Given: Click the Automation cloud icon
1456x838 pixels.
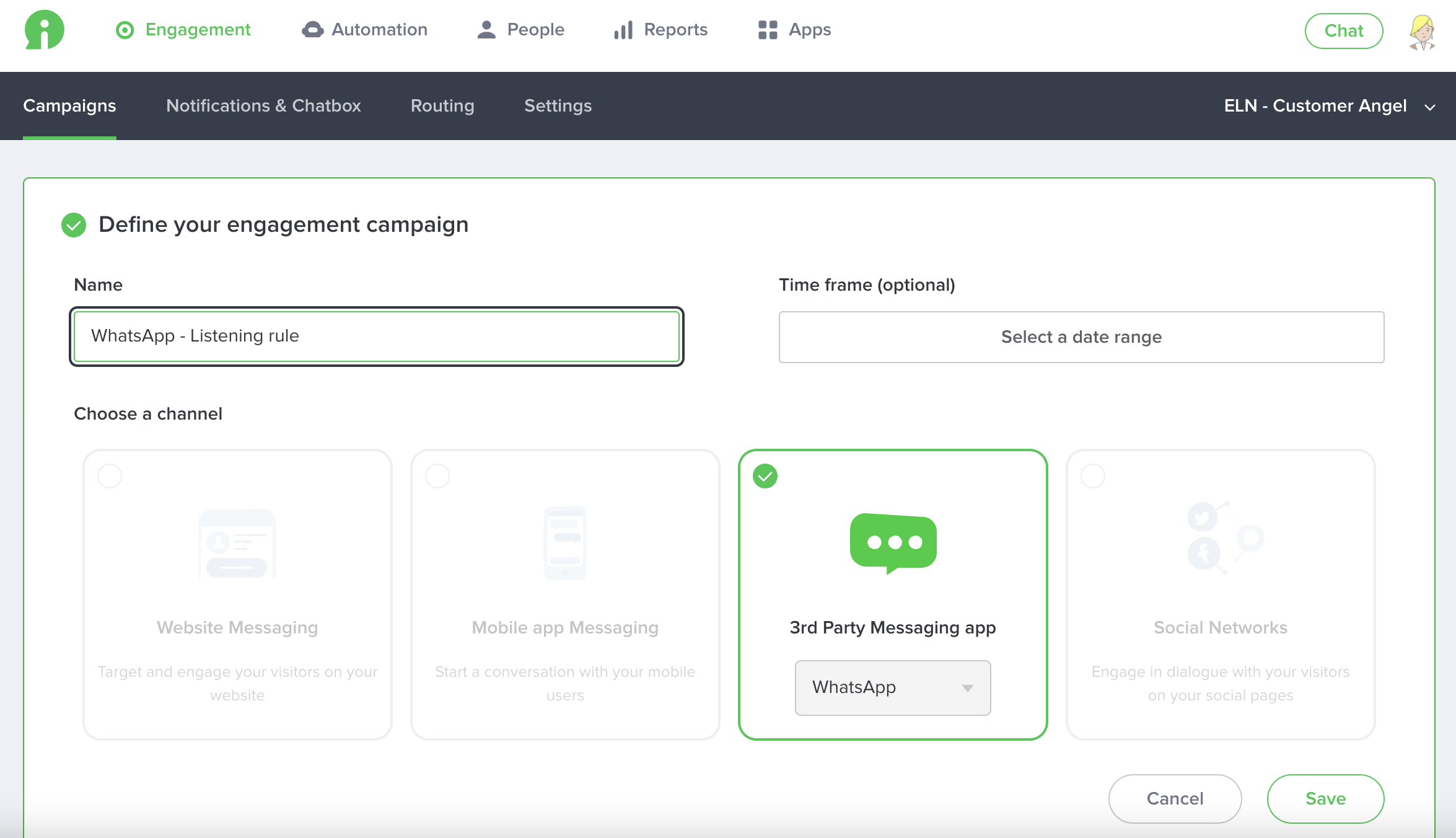Looking at the screenshot, I should [312, 30].
